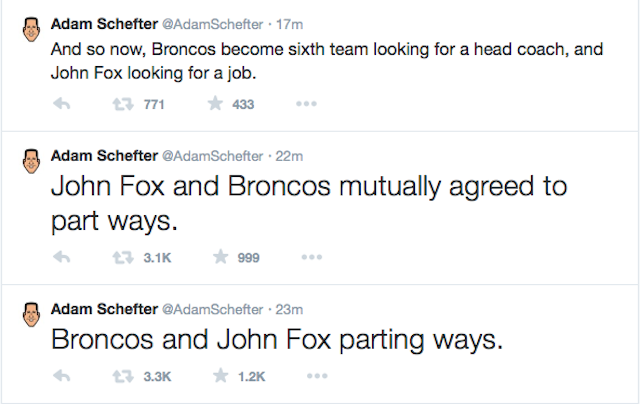Image resolution: width=640 pixels, height=404 pixels.
Task: Expand more options on the 22m tweet
Action: point(311,257)
